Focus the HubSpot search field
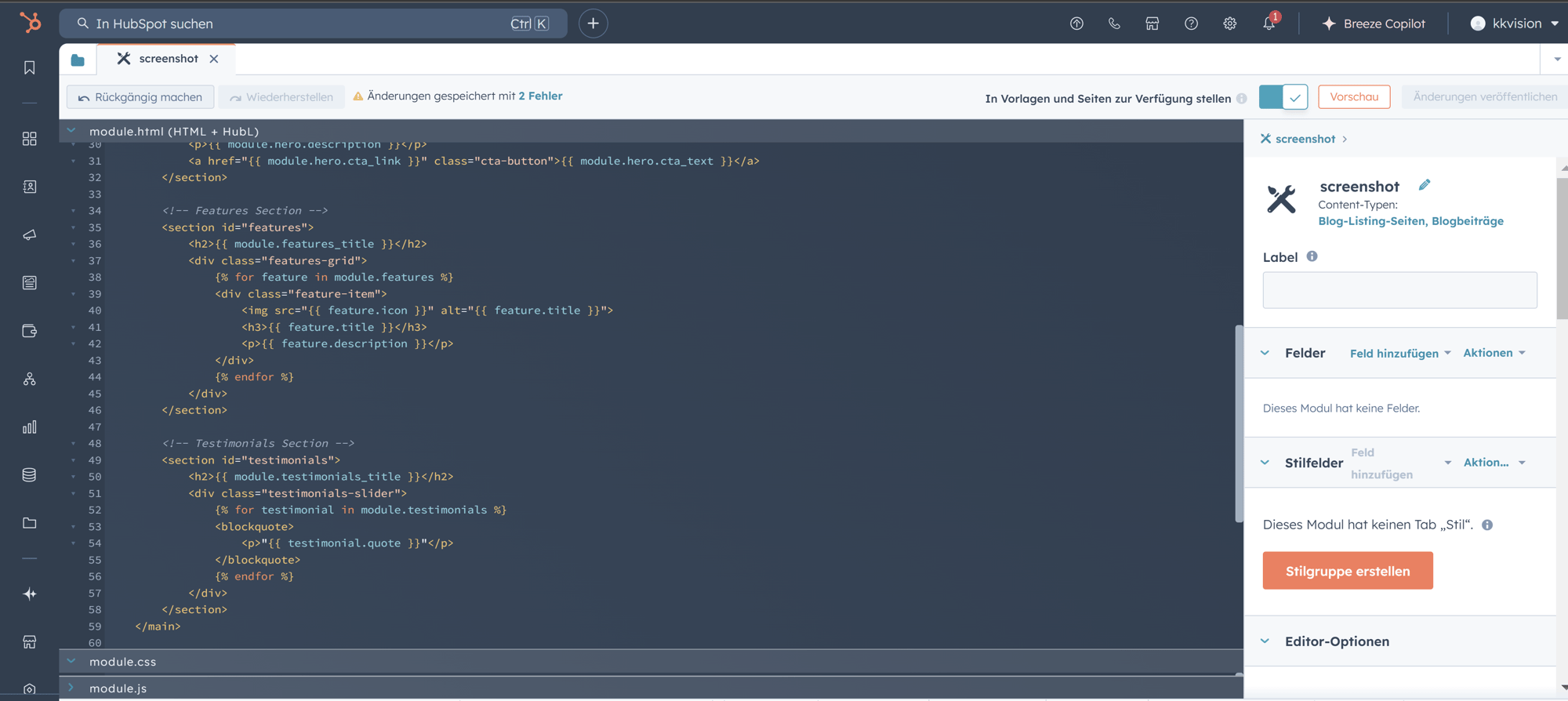The height and width of the screenshot is (701, 1568). click(314, 24)
